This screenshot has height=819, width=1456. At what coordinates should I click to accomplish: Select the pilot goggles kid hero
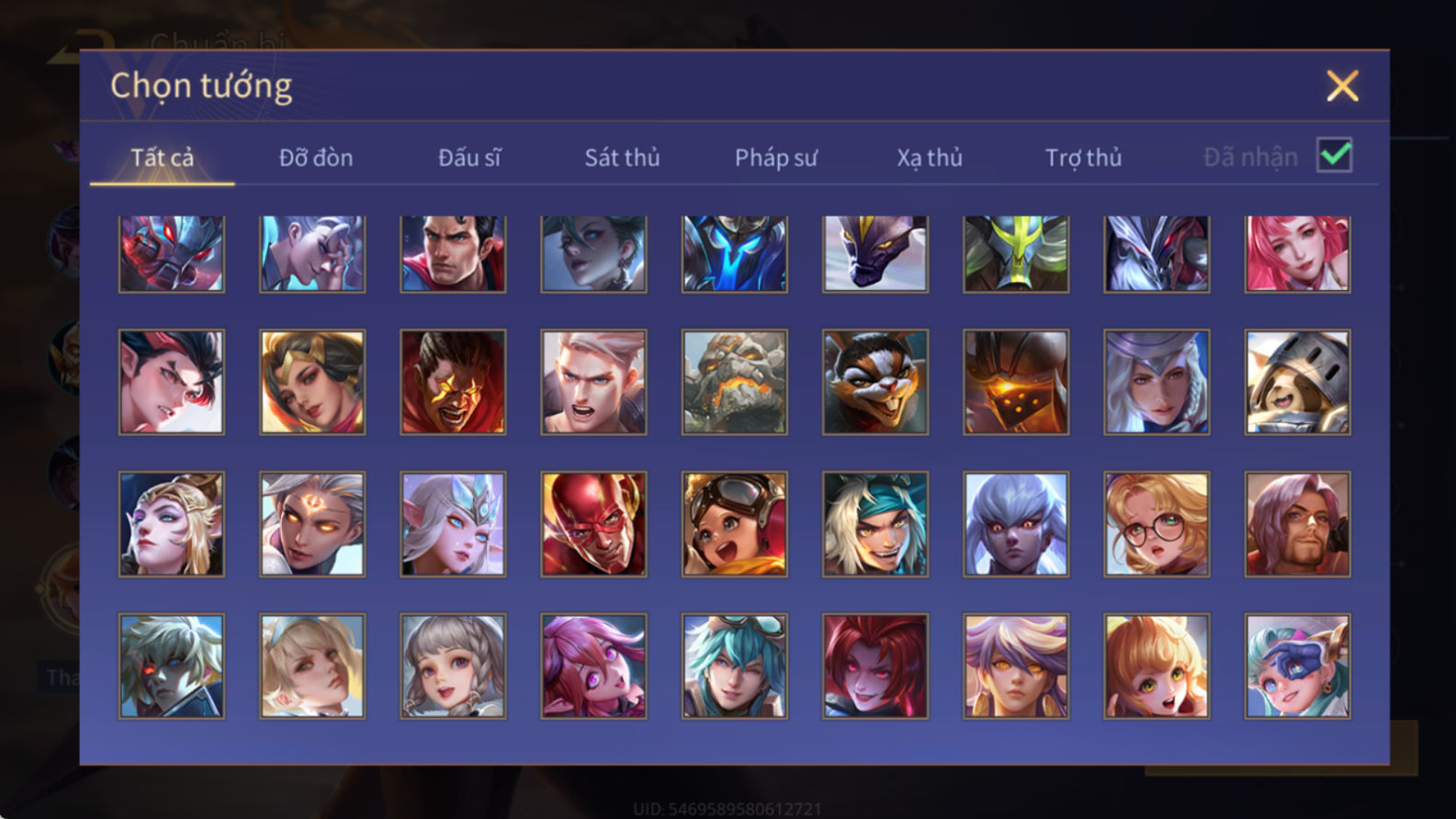tap(734, 524)
